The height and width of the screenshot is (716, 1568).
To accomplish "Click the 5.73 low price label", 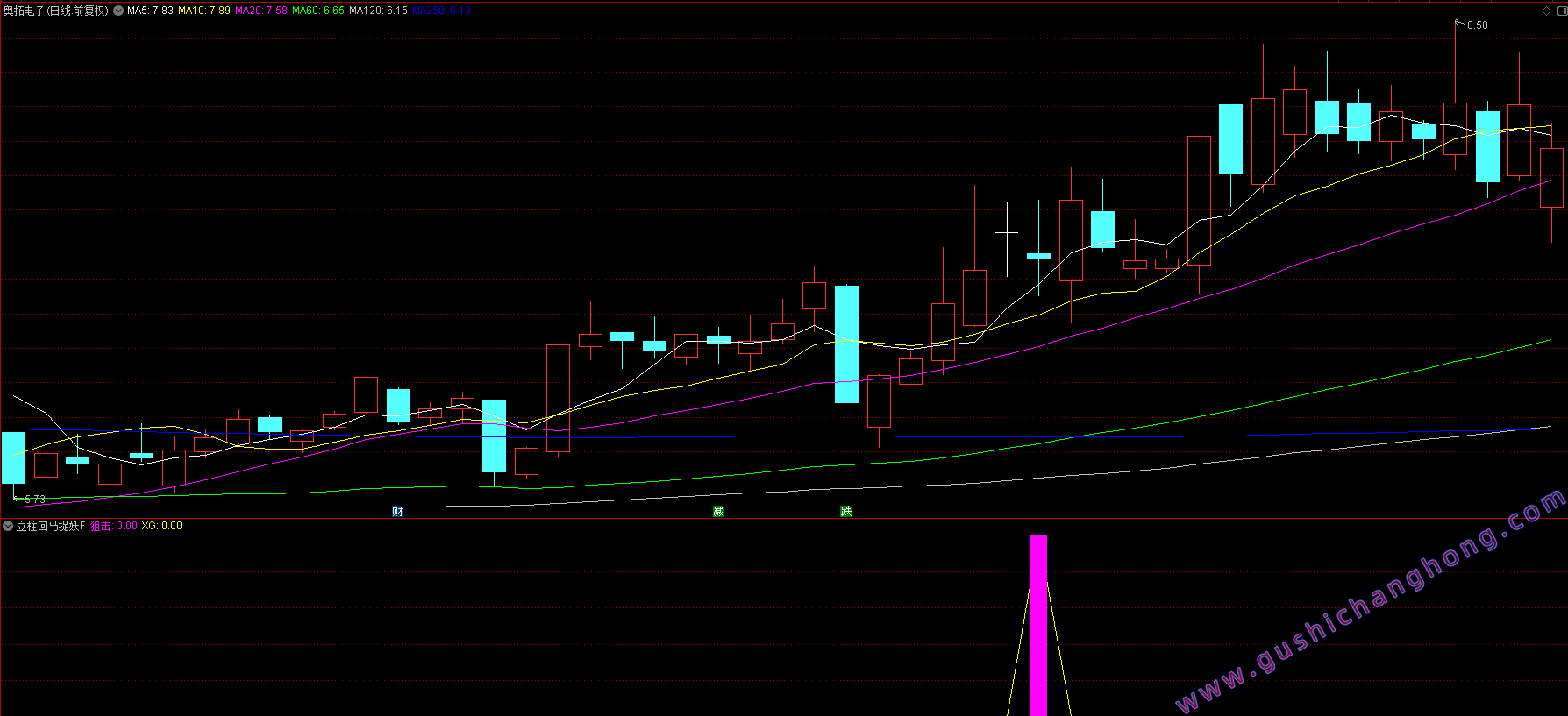I will (x=35, y=499).
